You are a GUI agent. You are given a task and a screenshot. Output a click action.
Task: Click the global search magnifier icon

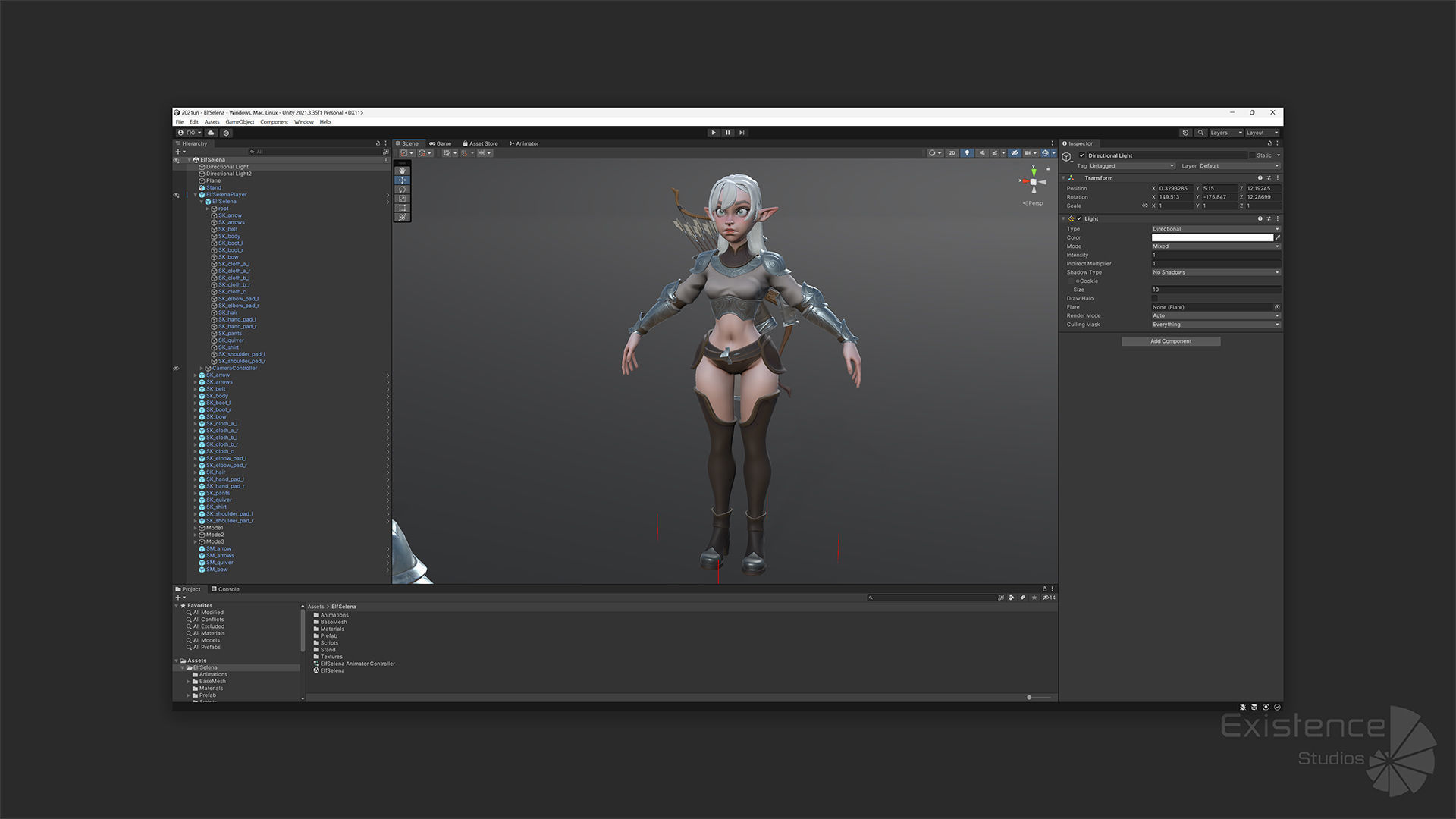coord(1200,133)
